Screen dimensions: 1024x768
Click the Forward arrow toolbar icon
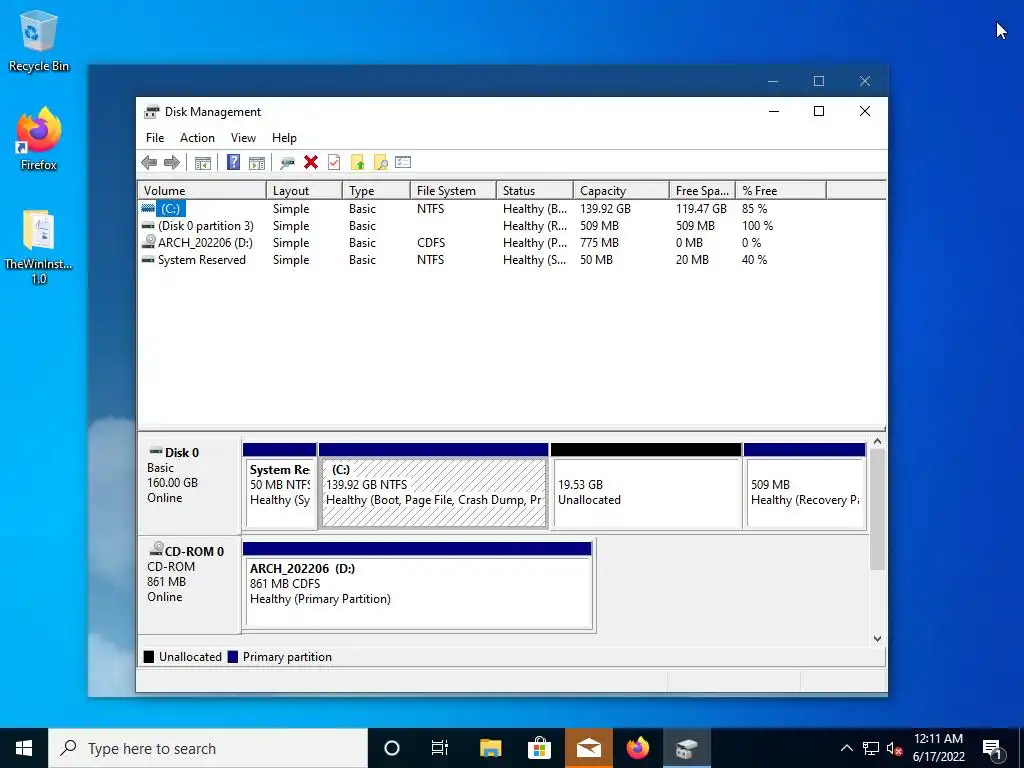click(x=172, y=163)
